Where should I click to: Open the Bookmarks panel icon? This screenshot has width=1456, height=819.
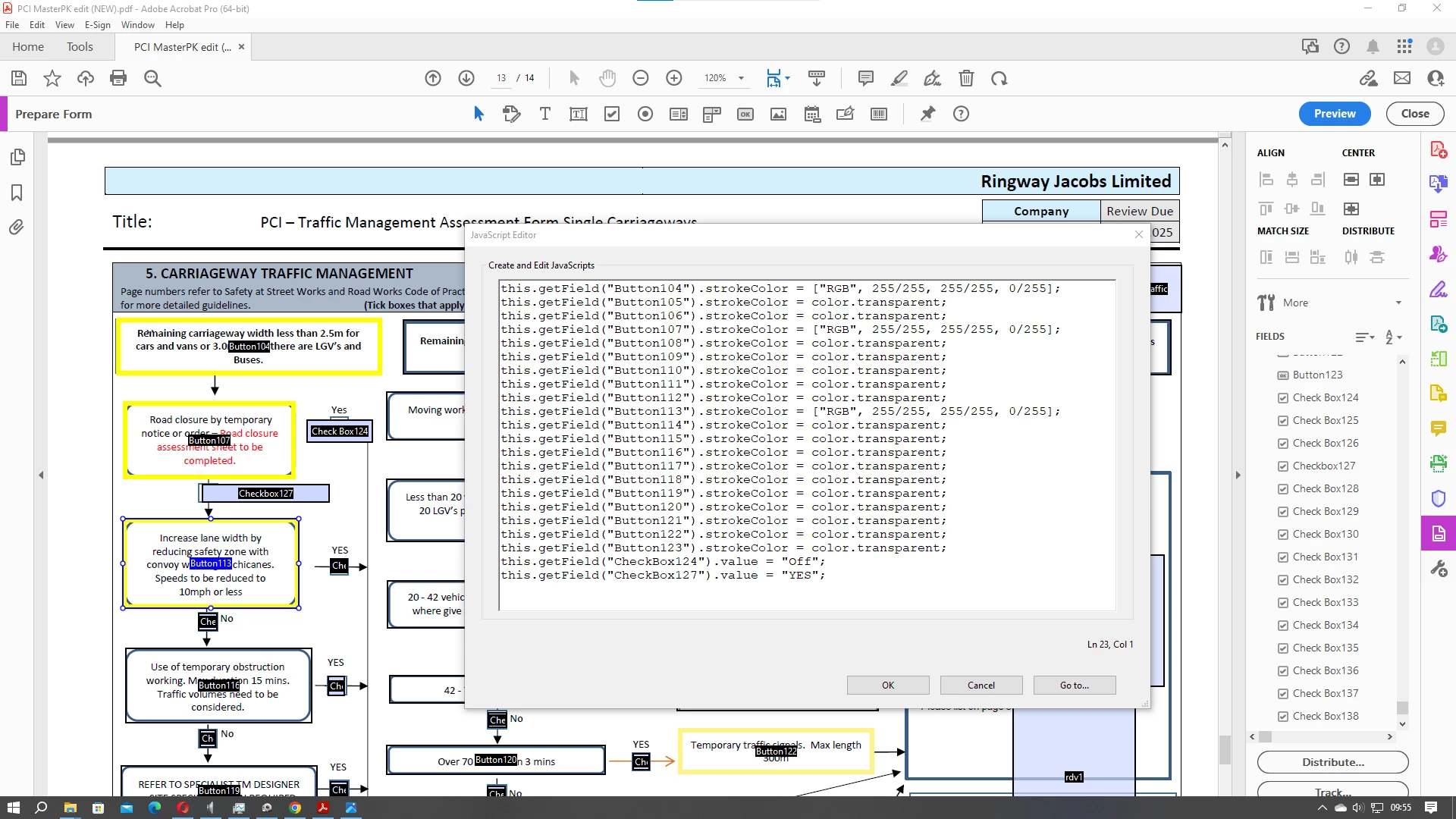[17, 193]
